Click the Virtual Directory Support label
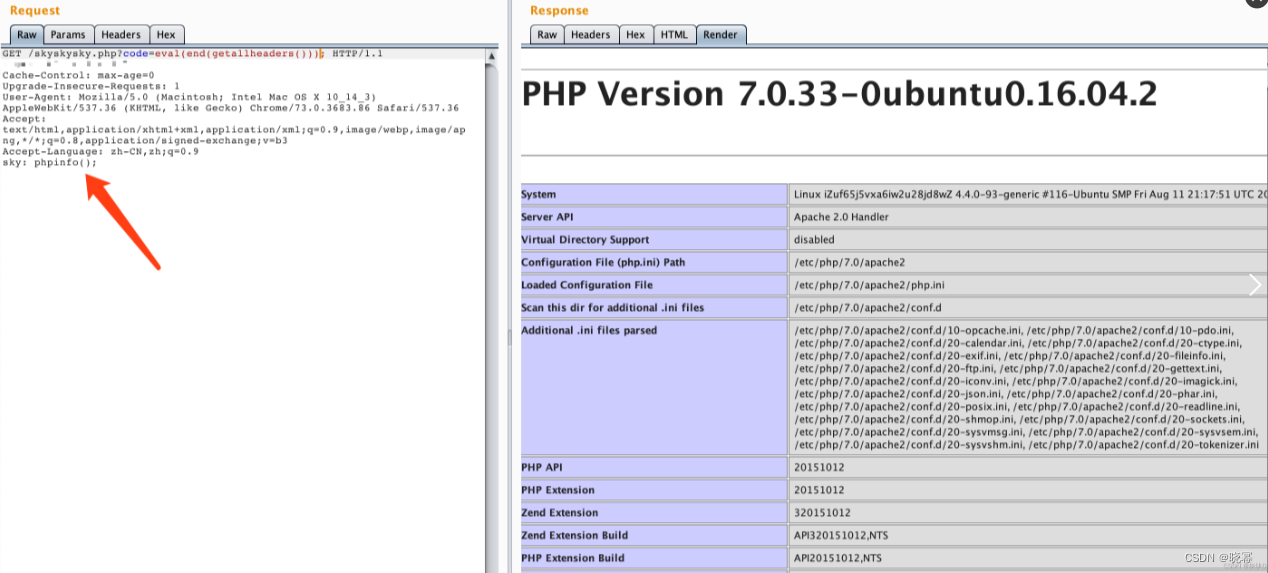The image size is (1268, 573). [x=585, y=240]
